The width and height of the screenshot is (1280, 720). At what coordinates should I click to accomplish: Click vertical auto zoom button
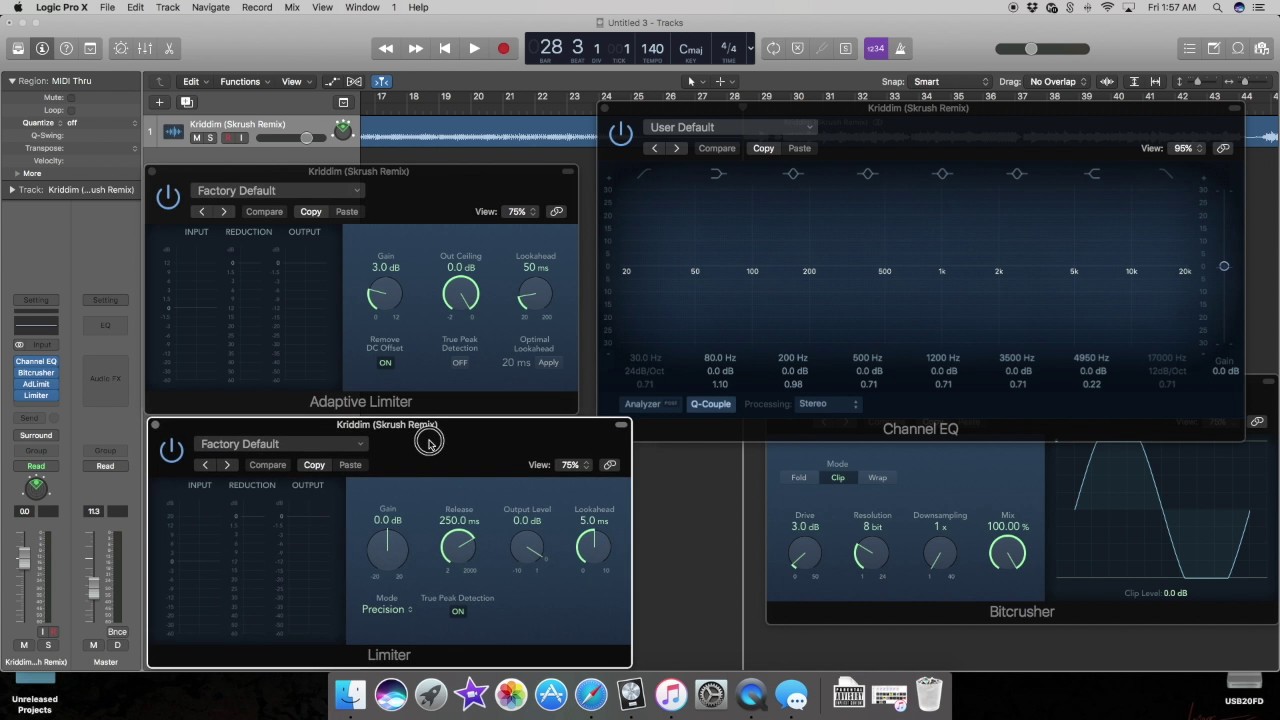point(1134,82)
